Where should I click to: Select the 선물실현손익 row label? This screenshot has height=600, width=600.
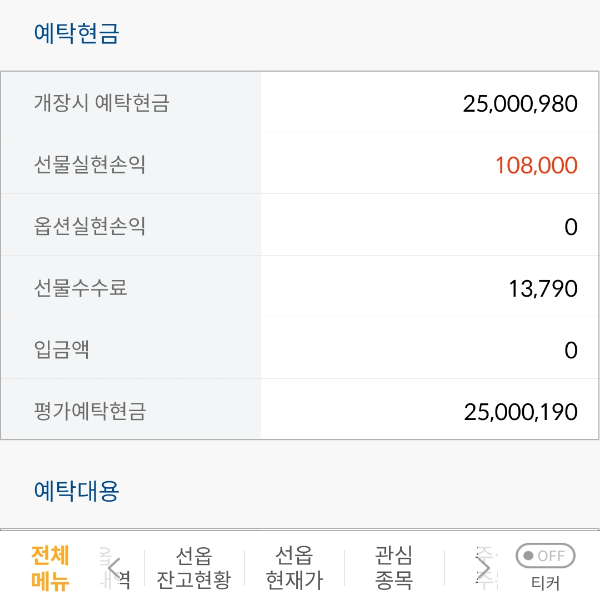tap(90, 164)
